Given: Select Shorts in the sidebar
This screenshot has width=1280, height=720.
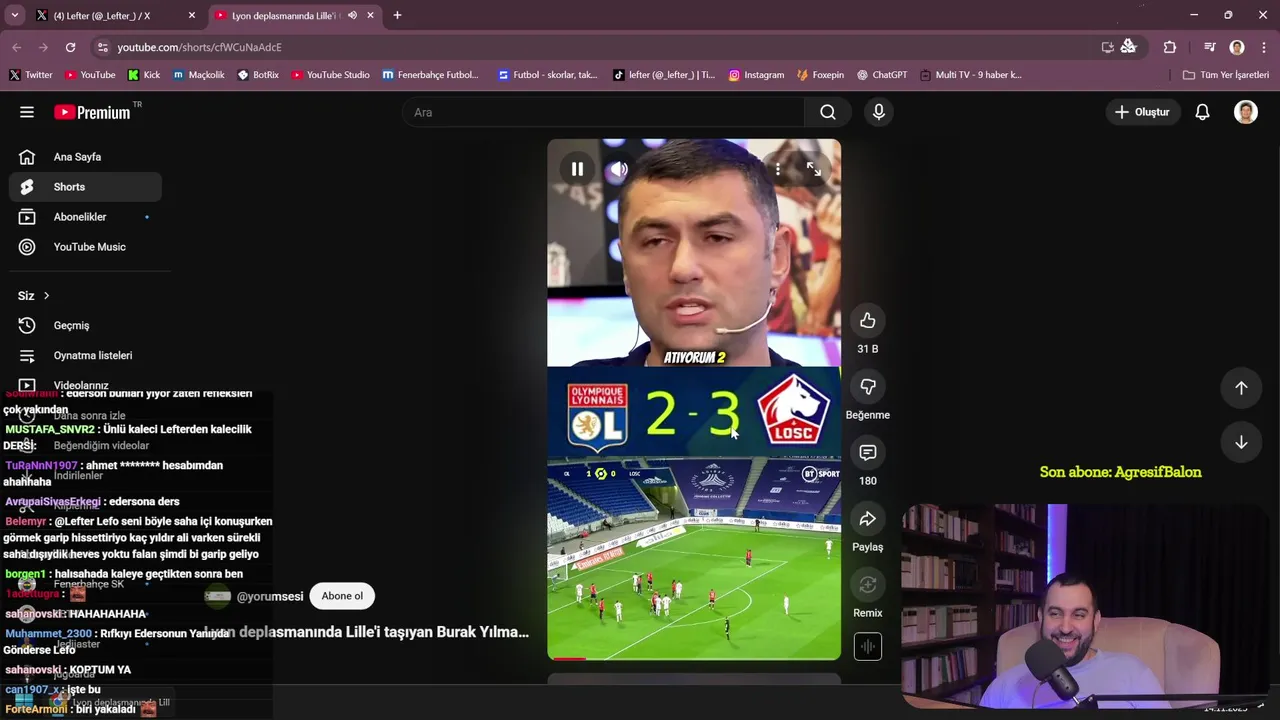Looking at the screenshot, I should pyautogui.click(x=85, y=187).
